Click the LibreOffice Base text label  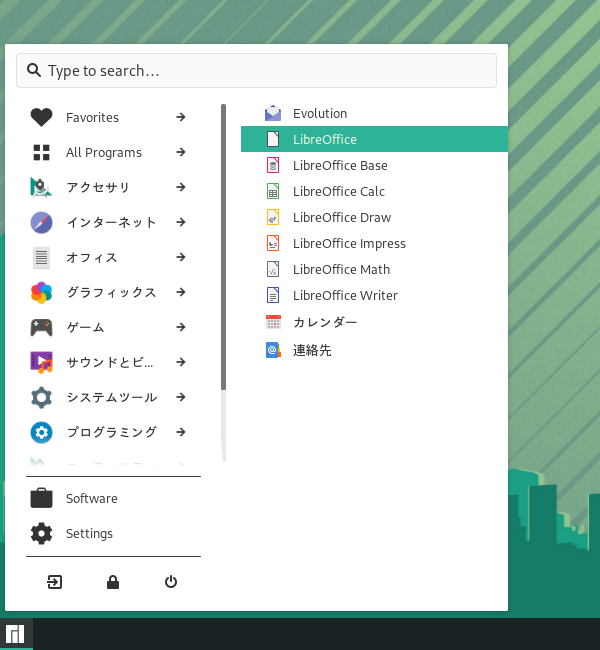point(340,165)
